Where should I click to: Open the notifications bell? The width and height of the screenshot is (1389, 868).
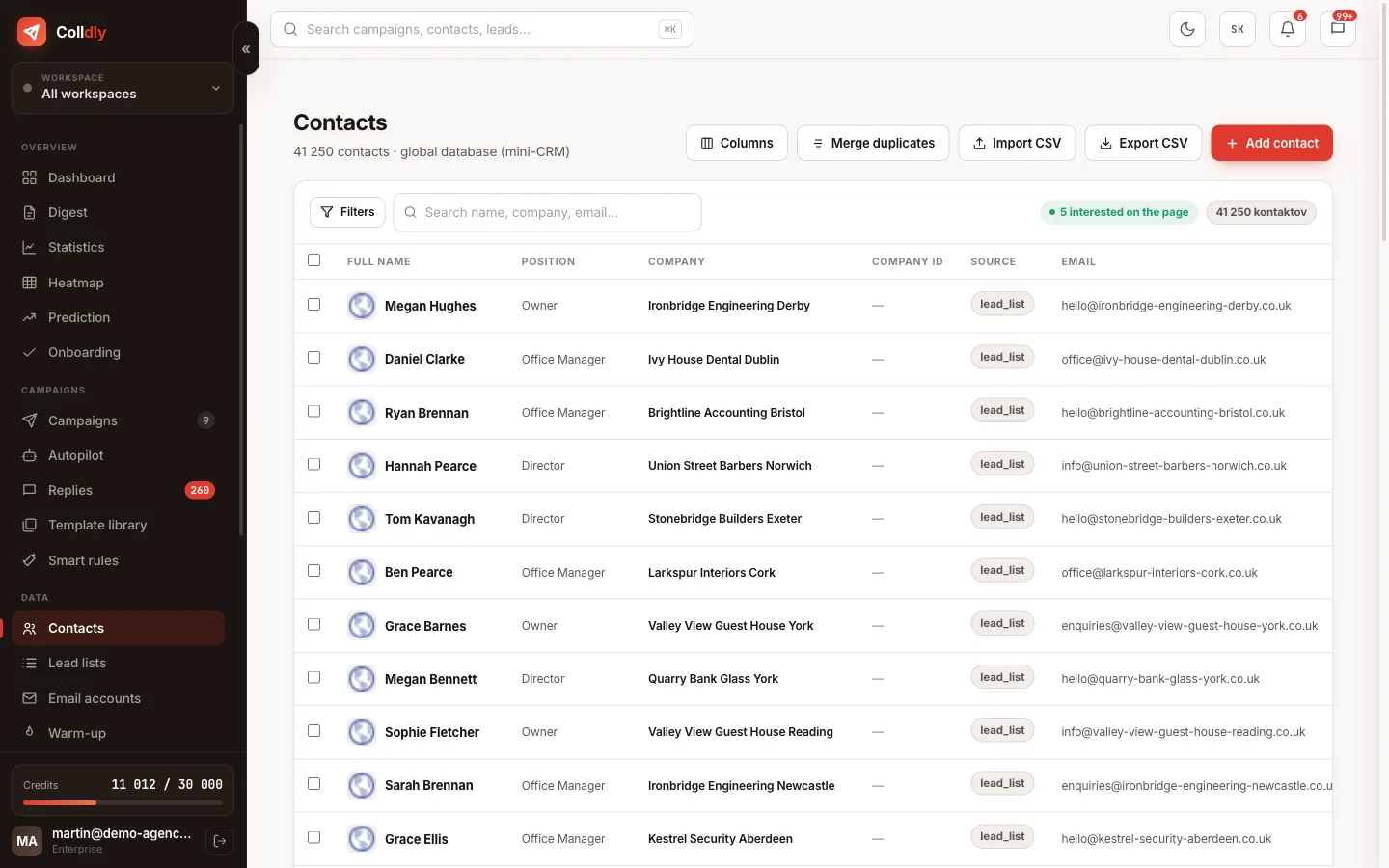[x=1288, y=29]
